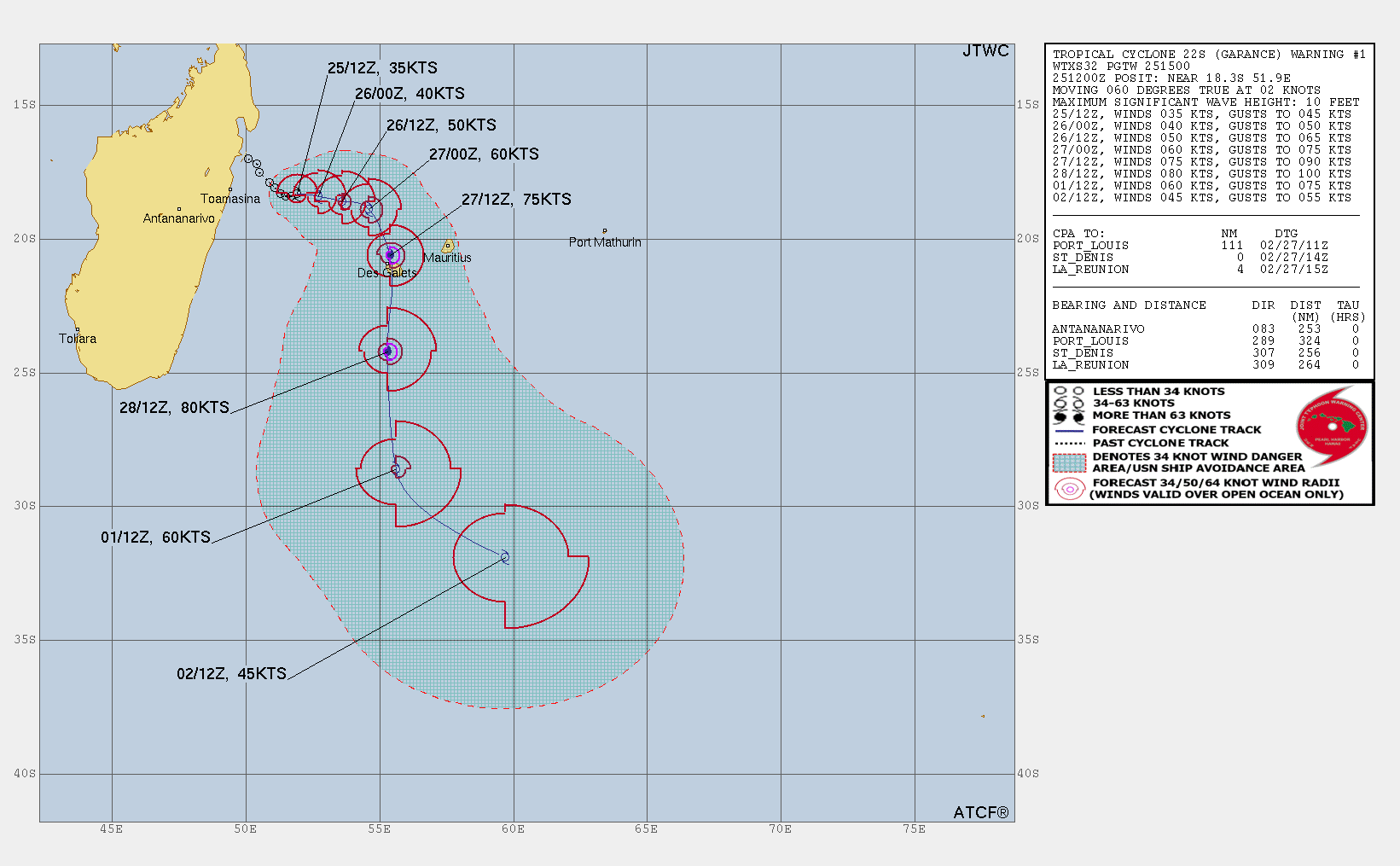Viewport: 1400px width, 866px height.
Task: Click the forecast position marker at 02/12Z
Action: pyautogui.click(x=505, y=557)
